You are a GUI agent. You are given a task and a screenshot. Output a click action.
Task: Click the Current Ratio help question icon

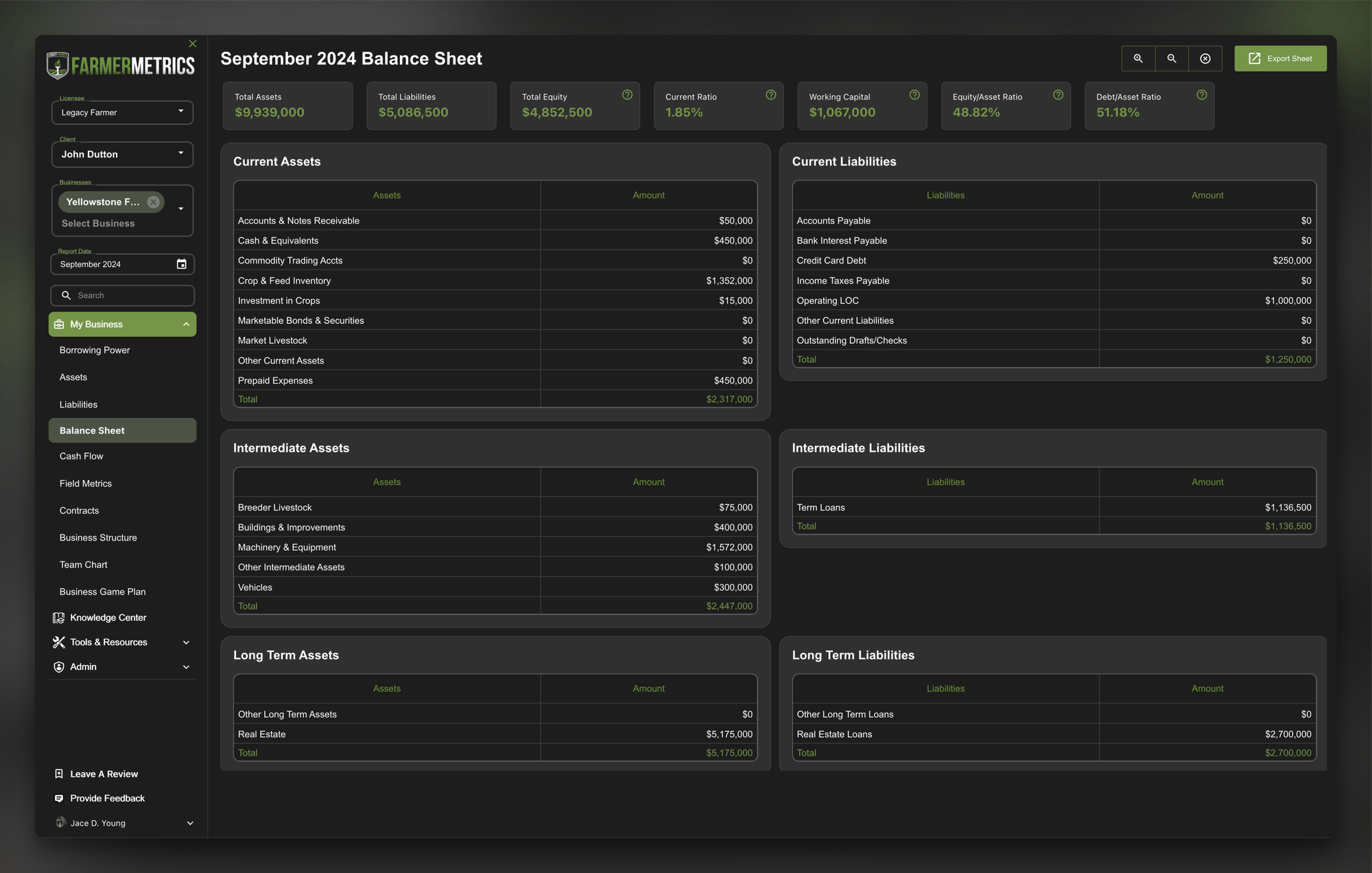coord(770,95)
